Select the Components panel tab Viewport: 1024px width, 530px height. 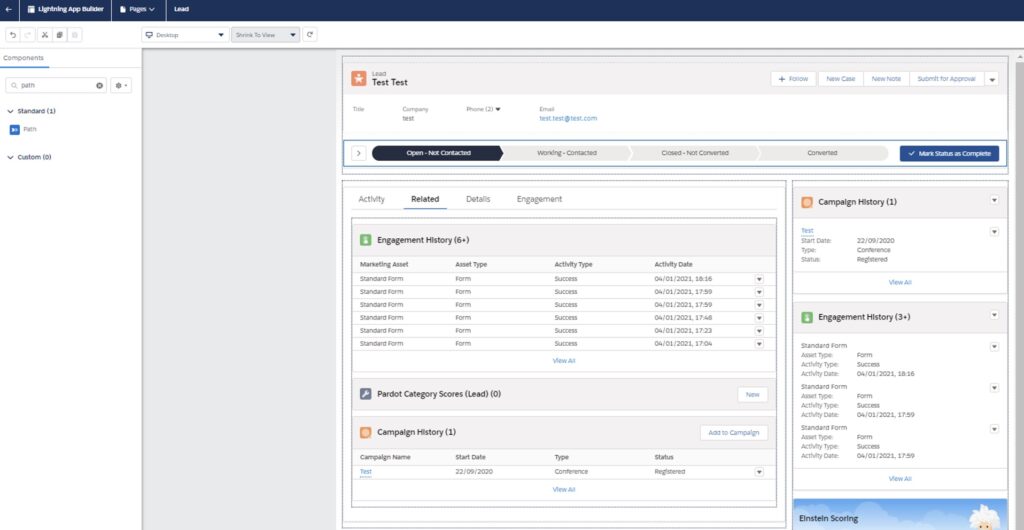click(x=24, y=58)
